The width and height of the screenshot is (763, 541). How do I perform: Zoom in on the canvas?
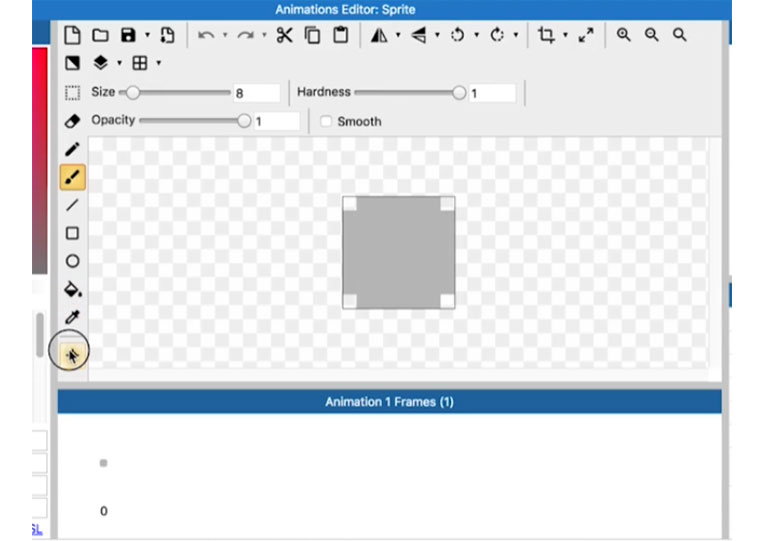[x=623, y=35]
